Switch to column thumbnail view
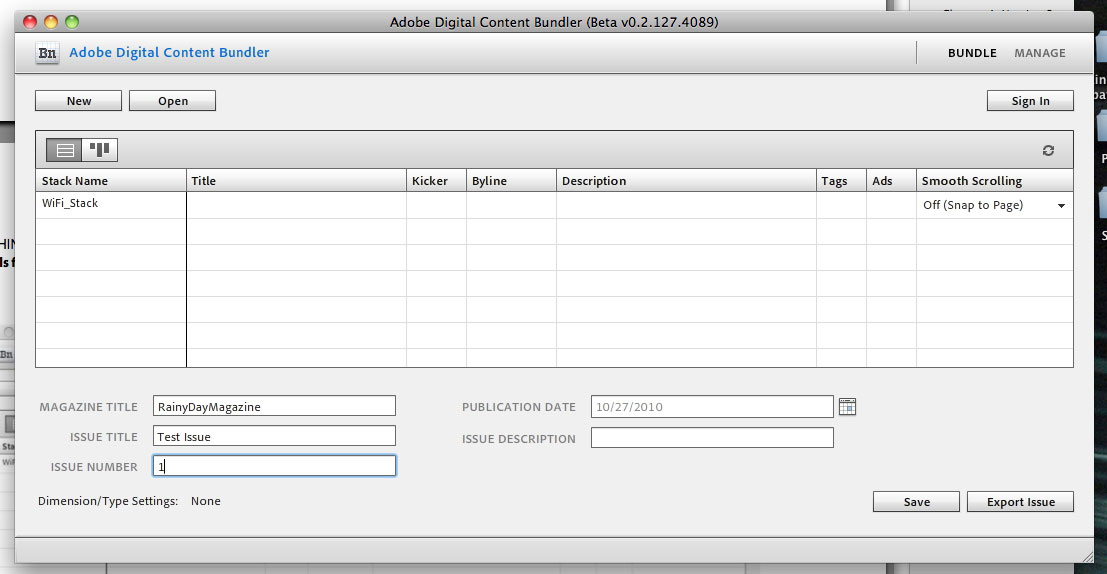 tap(100, 150)
